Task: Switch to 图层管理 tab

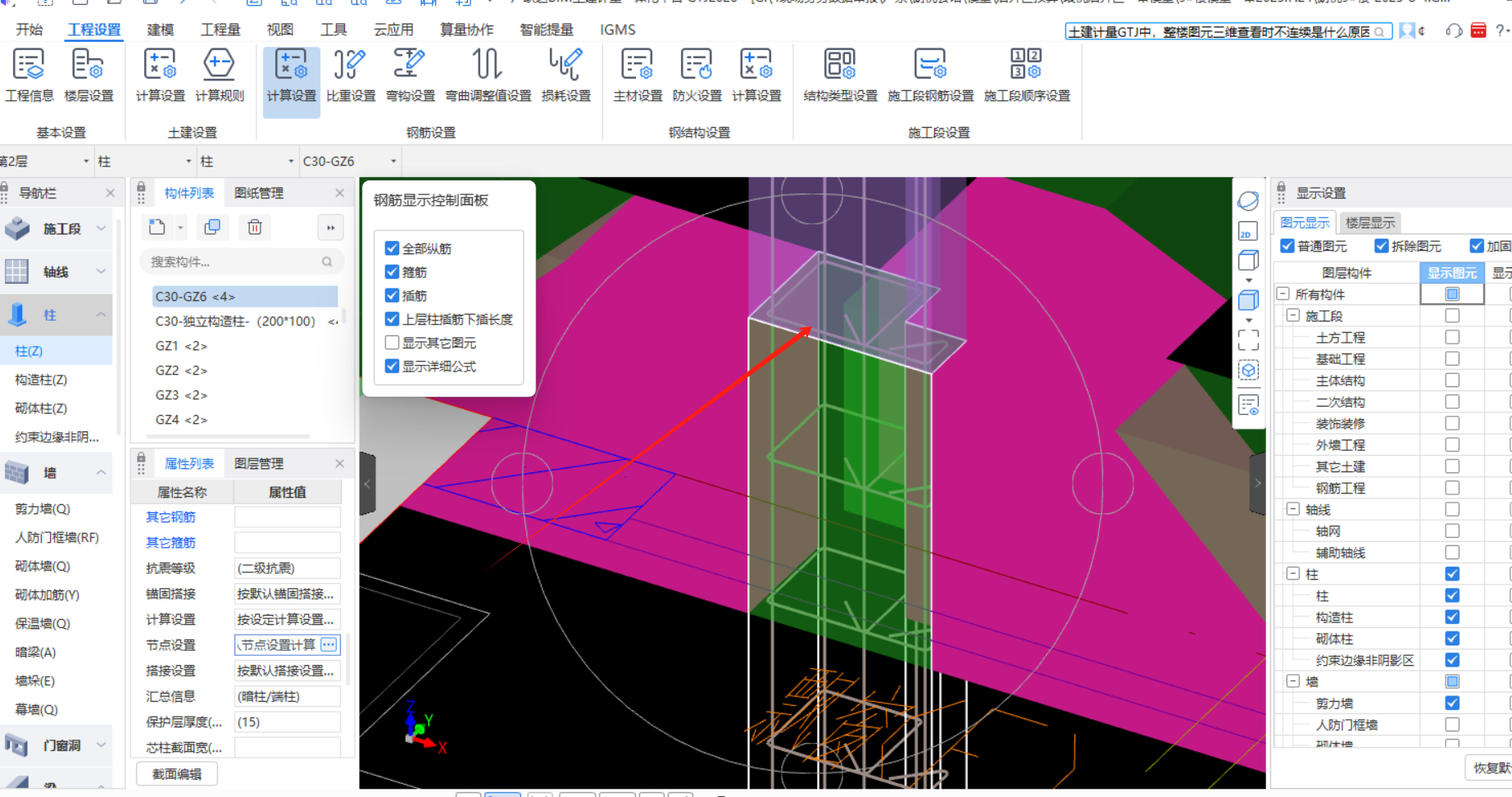Action: point(259,463)
